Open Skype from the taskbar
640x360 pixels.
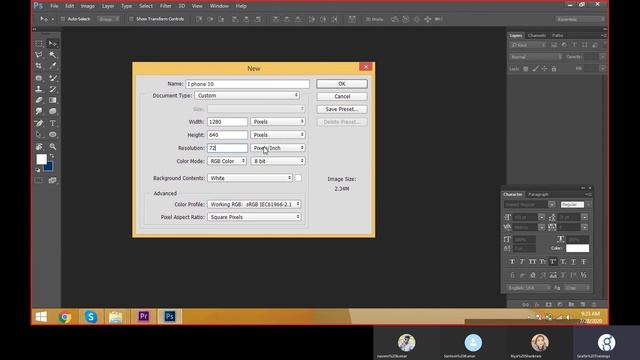point(91,317)
